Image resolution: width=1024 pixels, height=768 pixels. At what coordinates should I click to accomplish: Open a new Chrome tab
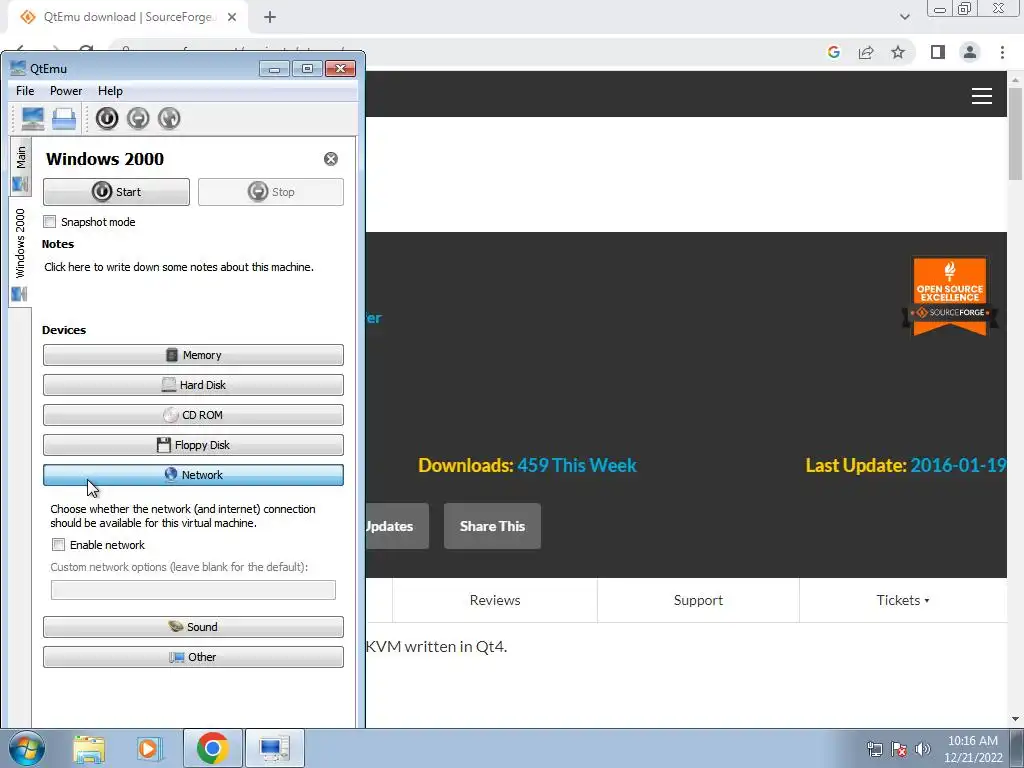click(x=270, y=18)
